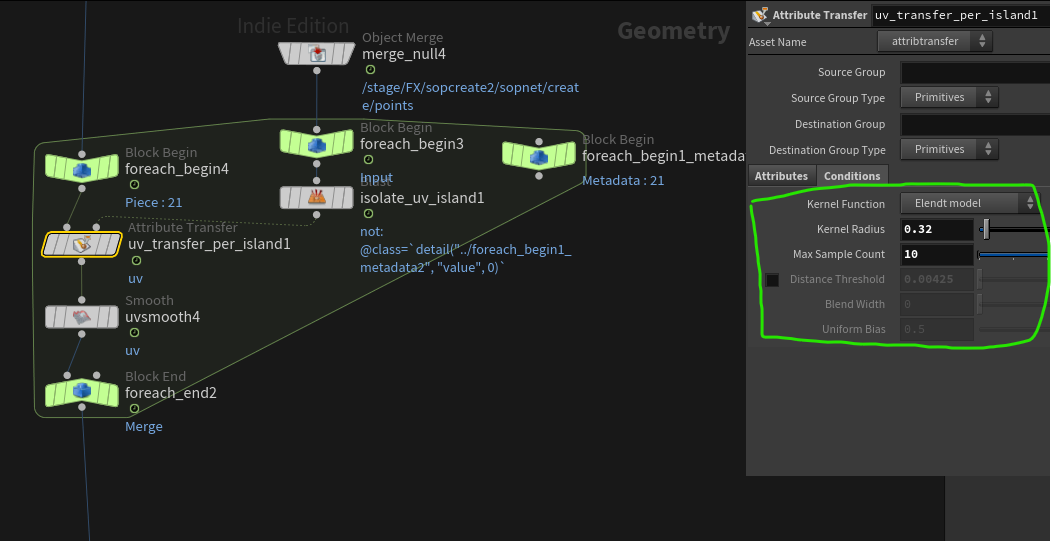Click the Kernel Radius value field

pyautogui.click(x=936, y=230)
